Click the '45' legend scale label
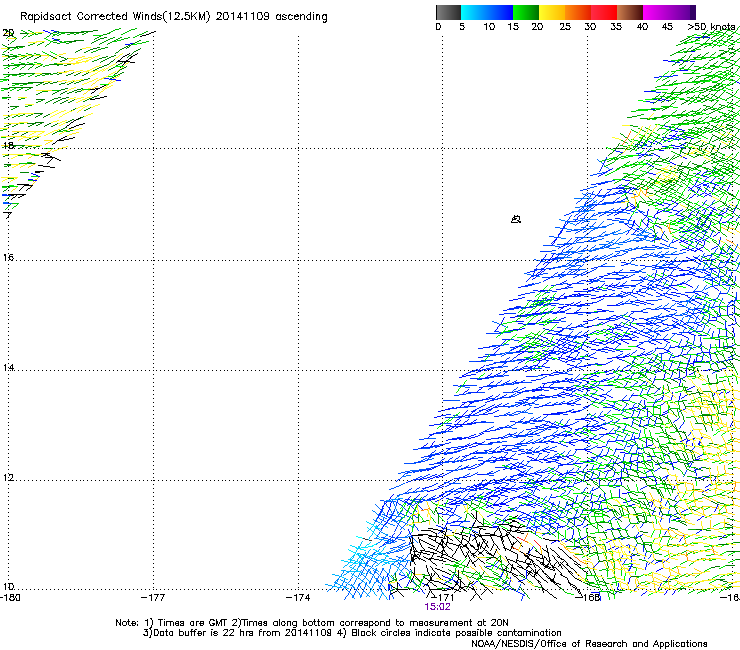Viewport: 740px width, 650px height. click(667, 27)
